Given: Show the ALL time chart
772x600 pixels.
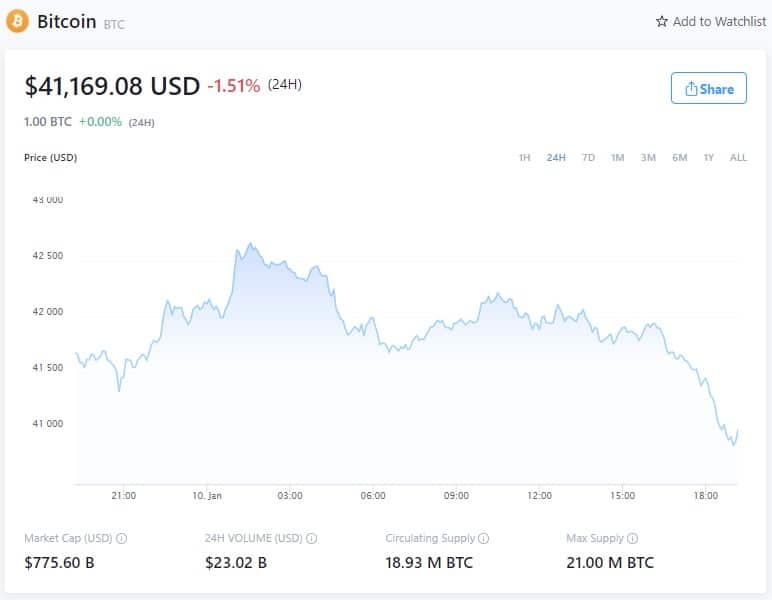Looking at the screenshot, I should (738, 158).
